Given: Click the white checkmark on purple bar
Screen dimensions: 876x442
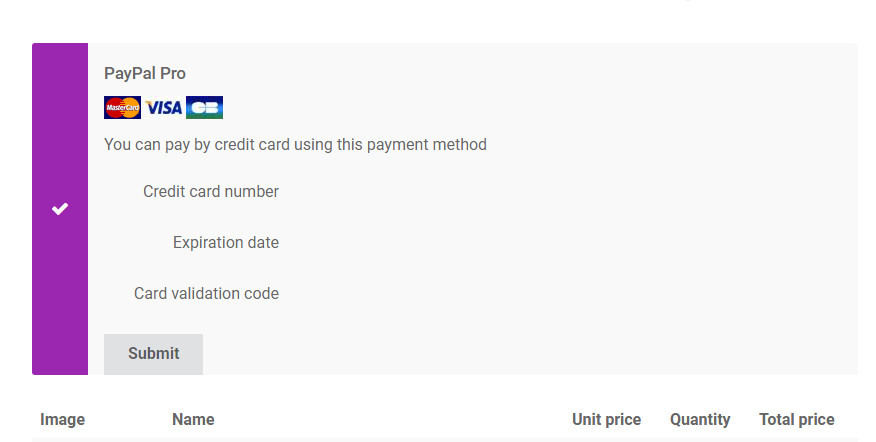Looking at the screenshot, I should tap(60, 209).
